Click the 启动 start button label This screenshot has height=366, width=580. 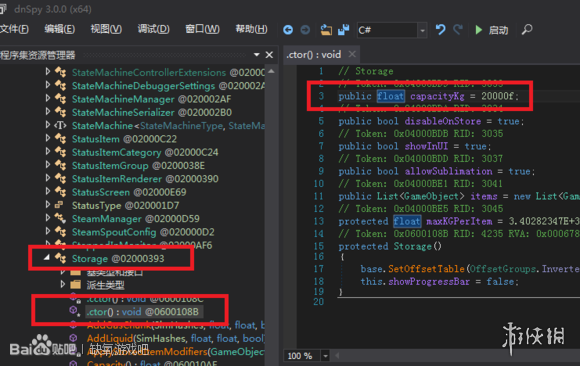(x=498, y=30)
